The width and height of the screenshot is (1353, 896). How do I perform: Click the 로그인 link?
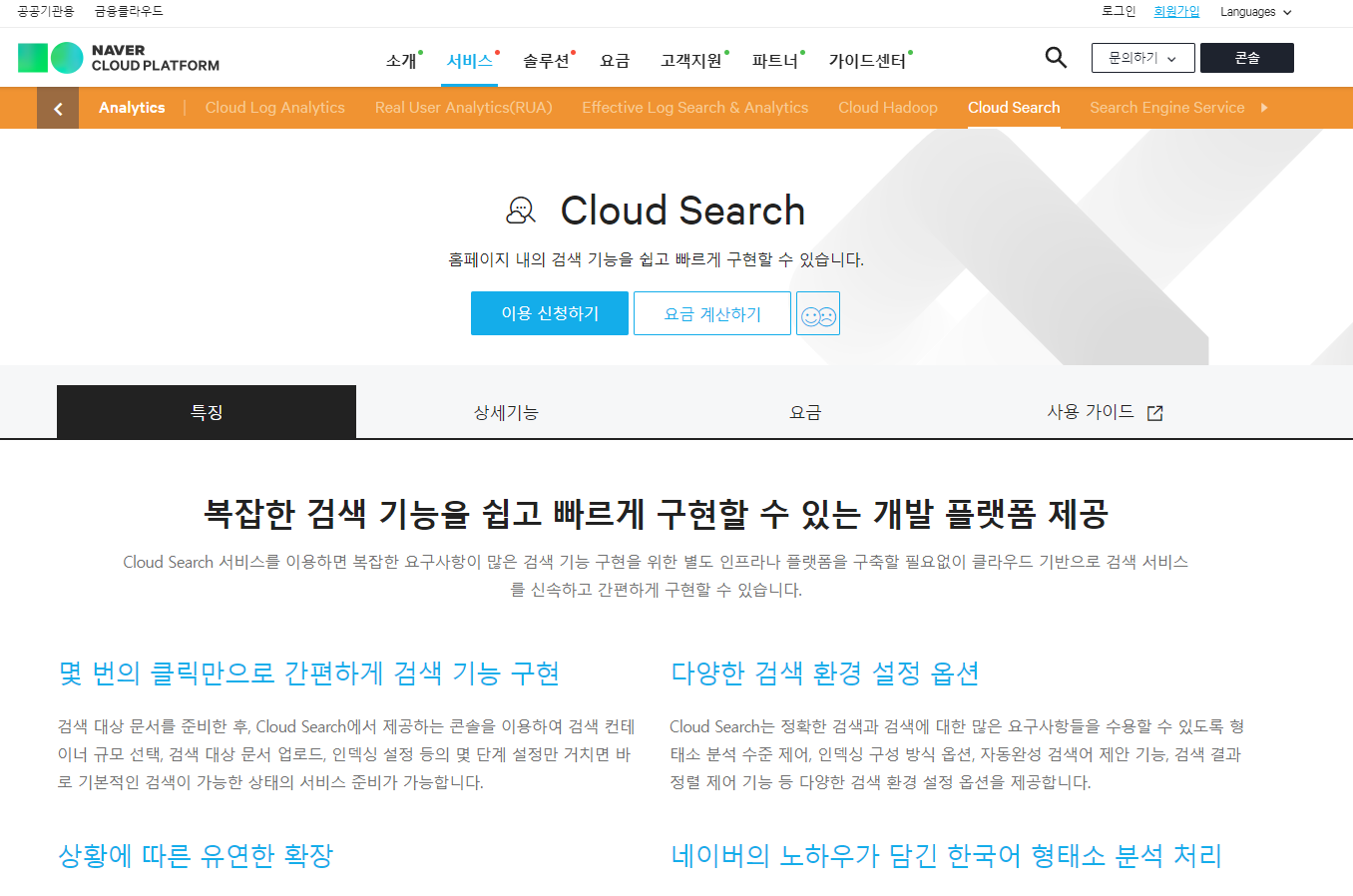pos(1119,11)
